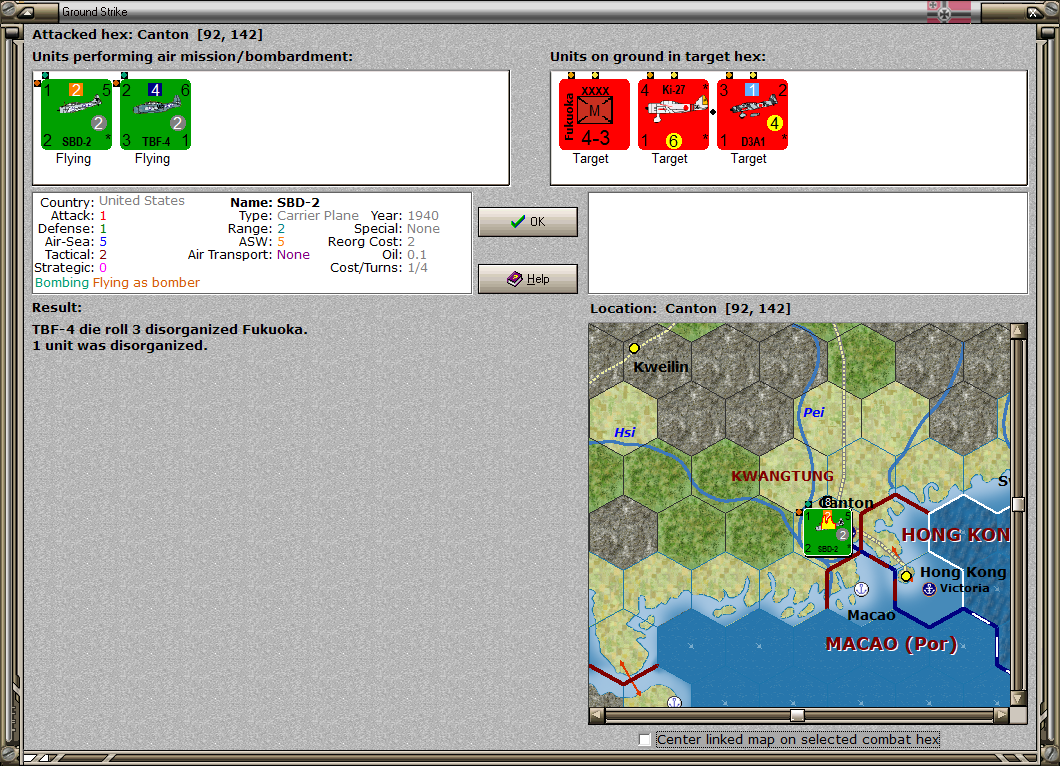Click the KWANGTUNG province label on map
This screenshot has height=766, width=1060.
pos(782,476)
